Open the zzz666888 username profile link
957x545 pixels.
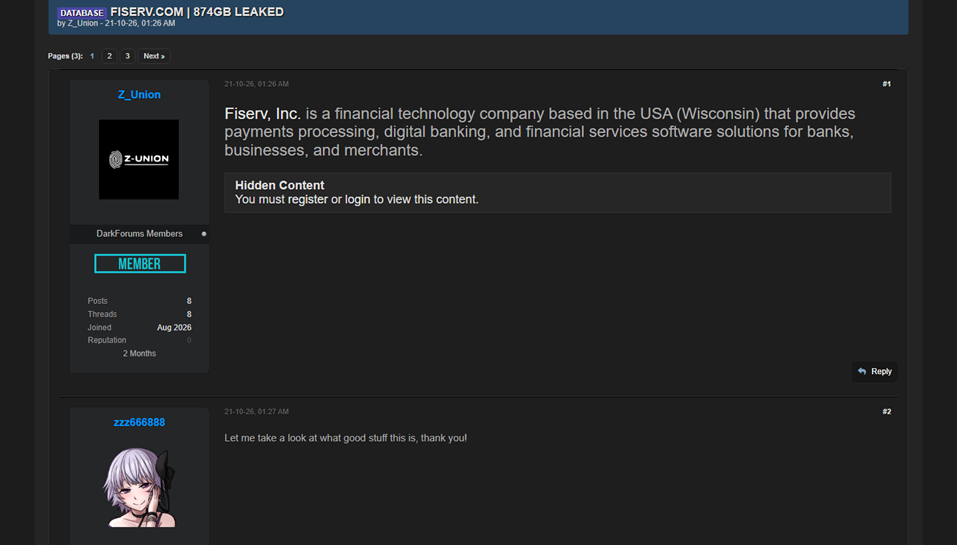[139, 422]
